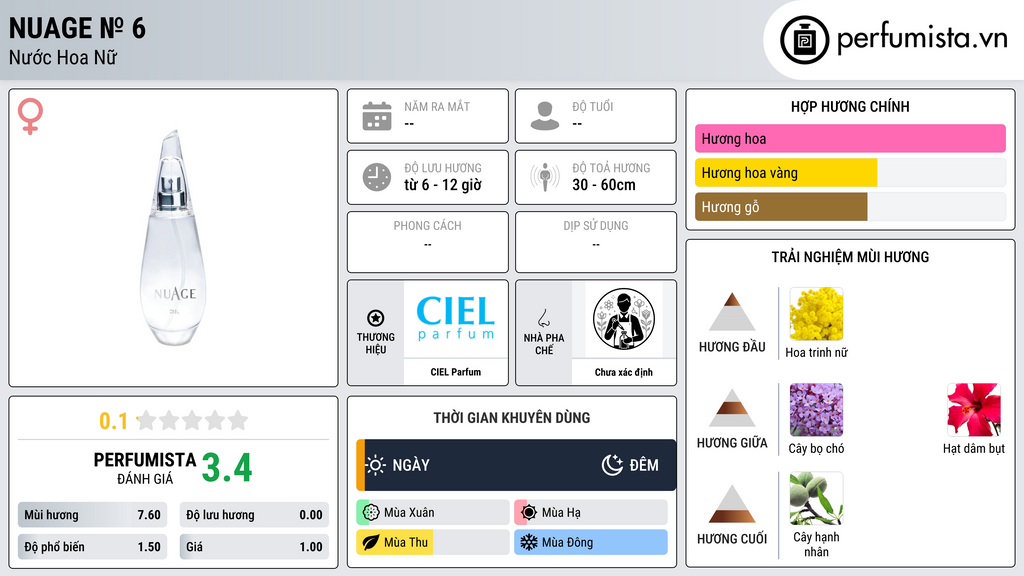Click the Hương hoa pink accord bar
The width and height of the screenshot is (1024, 576).
point(850,138)
